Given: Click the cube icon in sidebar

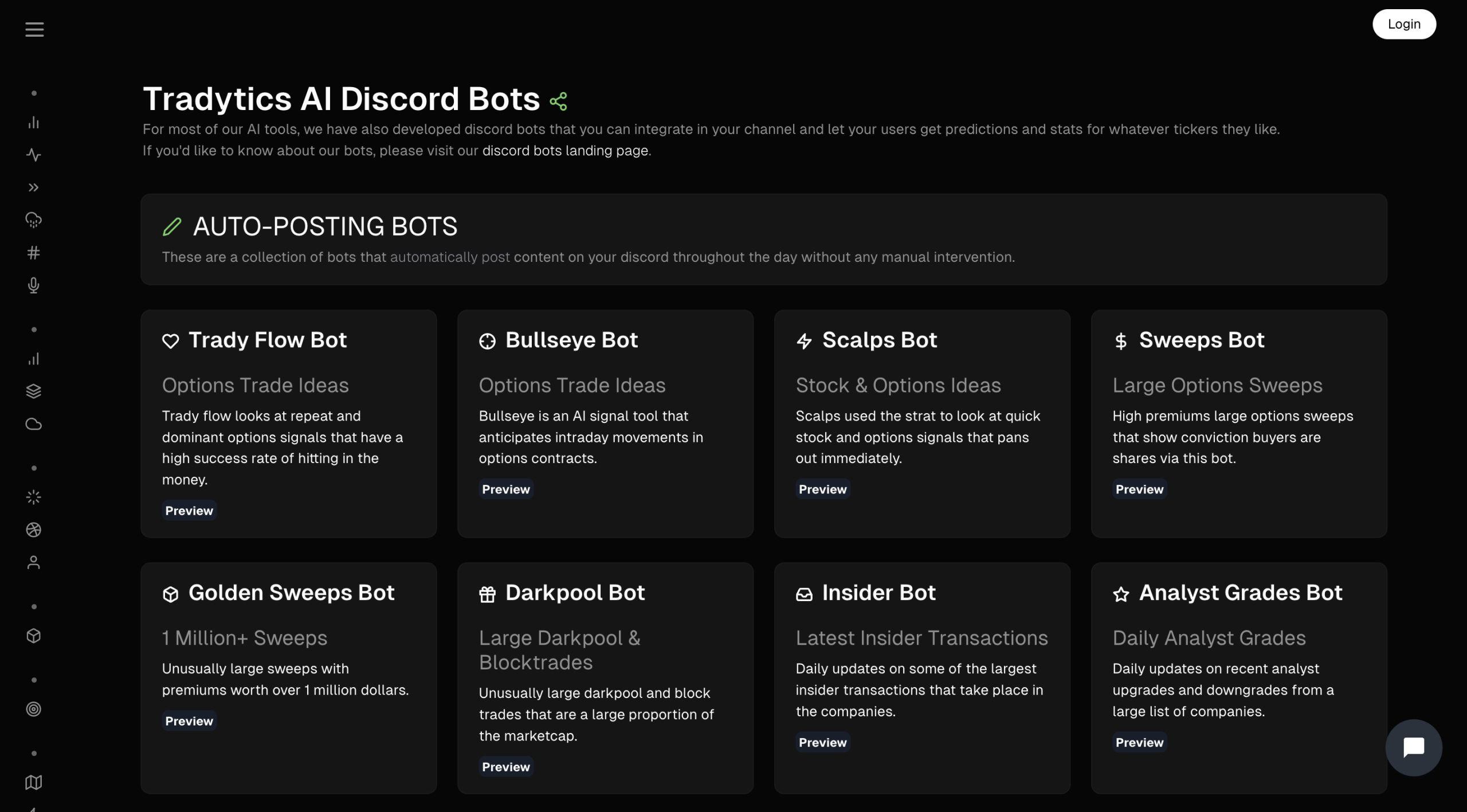Looking at the screenshot, I should 34,636.
